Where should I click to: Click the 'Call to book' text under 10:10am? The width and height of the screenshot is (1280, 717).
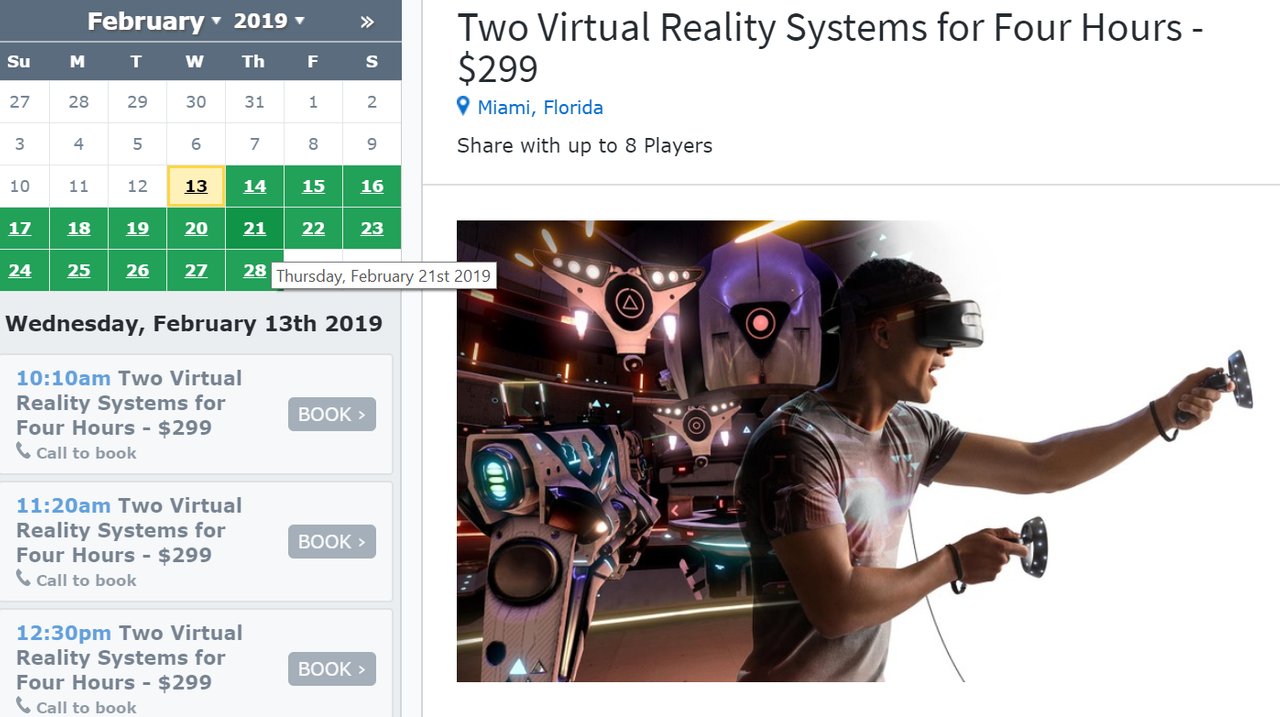tap(86, 453)
